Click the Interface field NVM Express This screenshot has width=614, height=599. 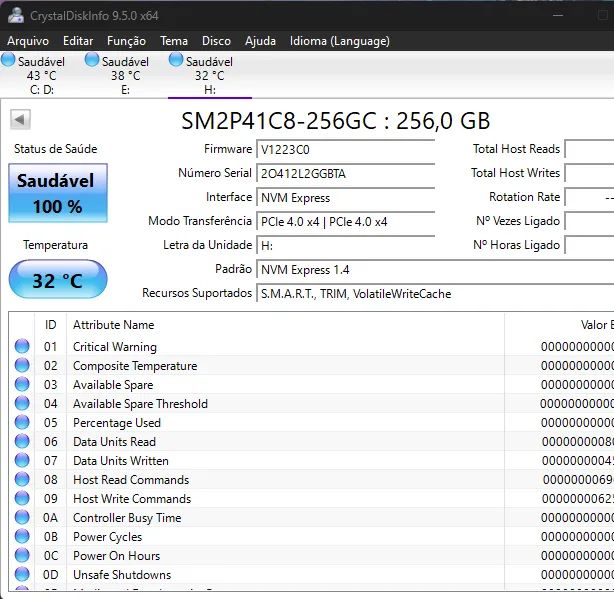(346, 198)
